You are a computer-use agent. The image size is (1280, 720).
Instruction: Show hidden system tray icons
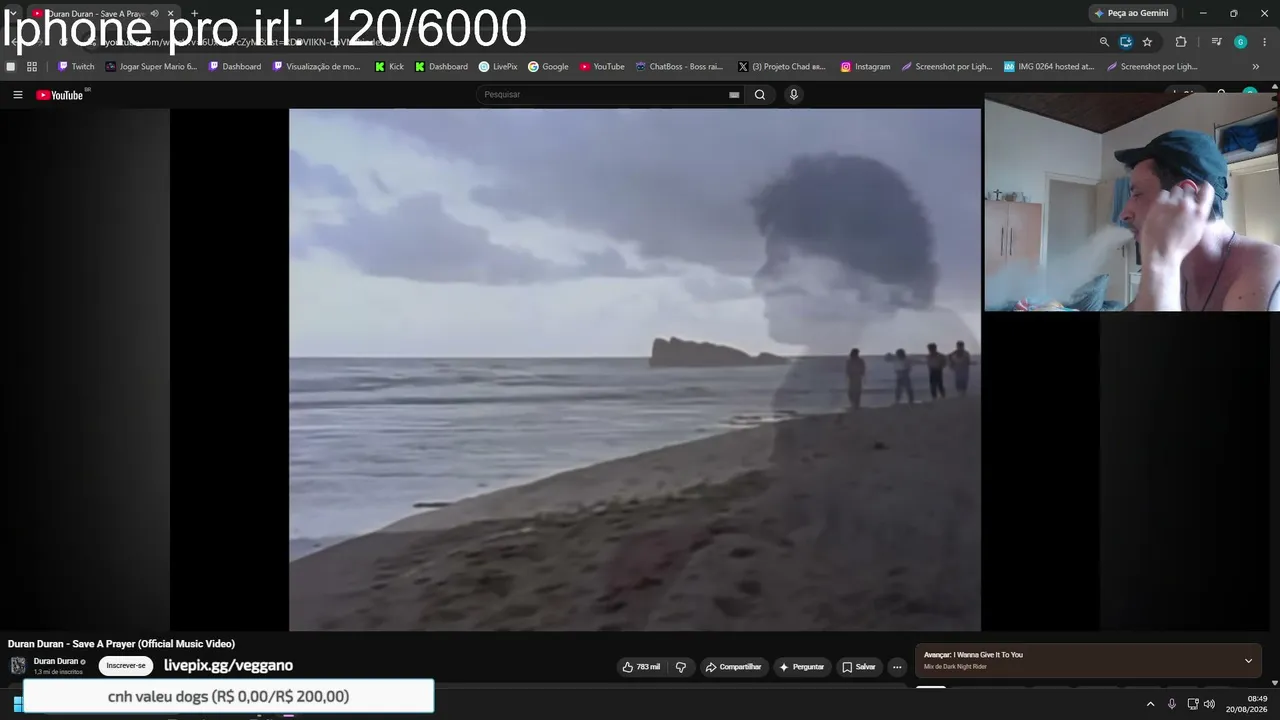click(1150, 704)
